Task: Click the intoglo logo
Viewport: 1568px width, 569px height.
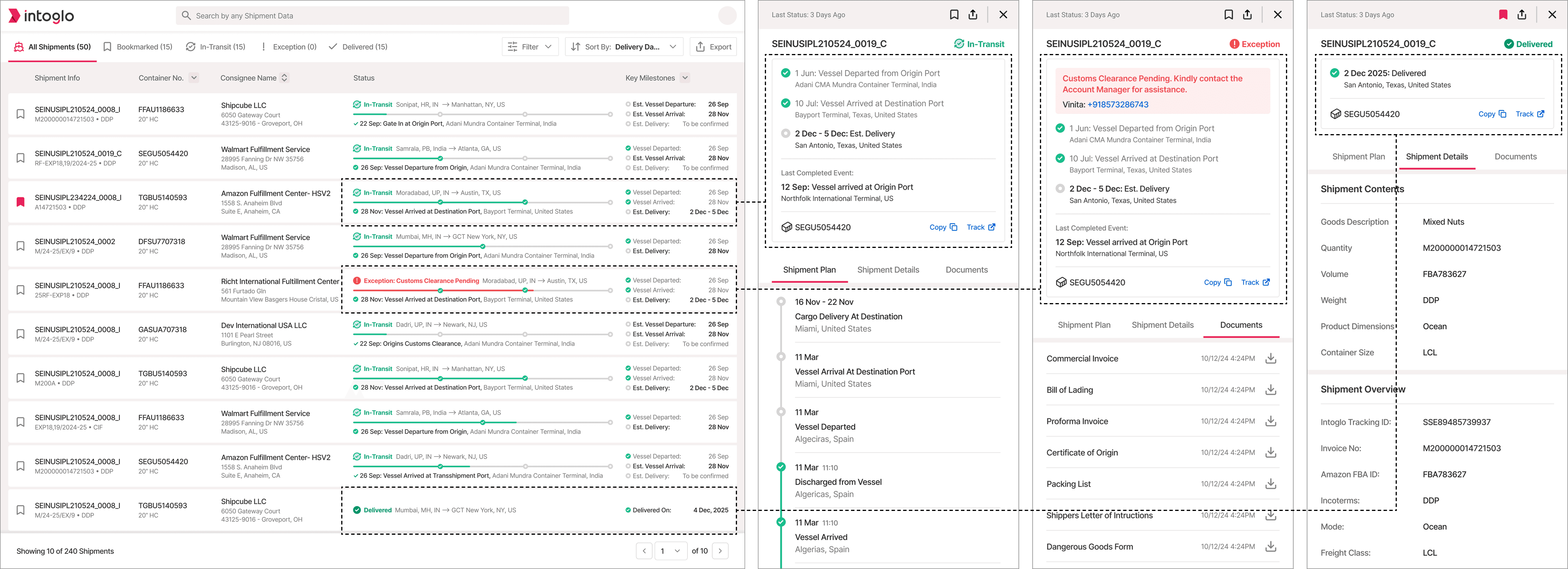Action: coord(41,16)
